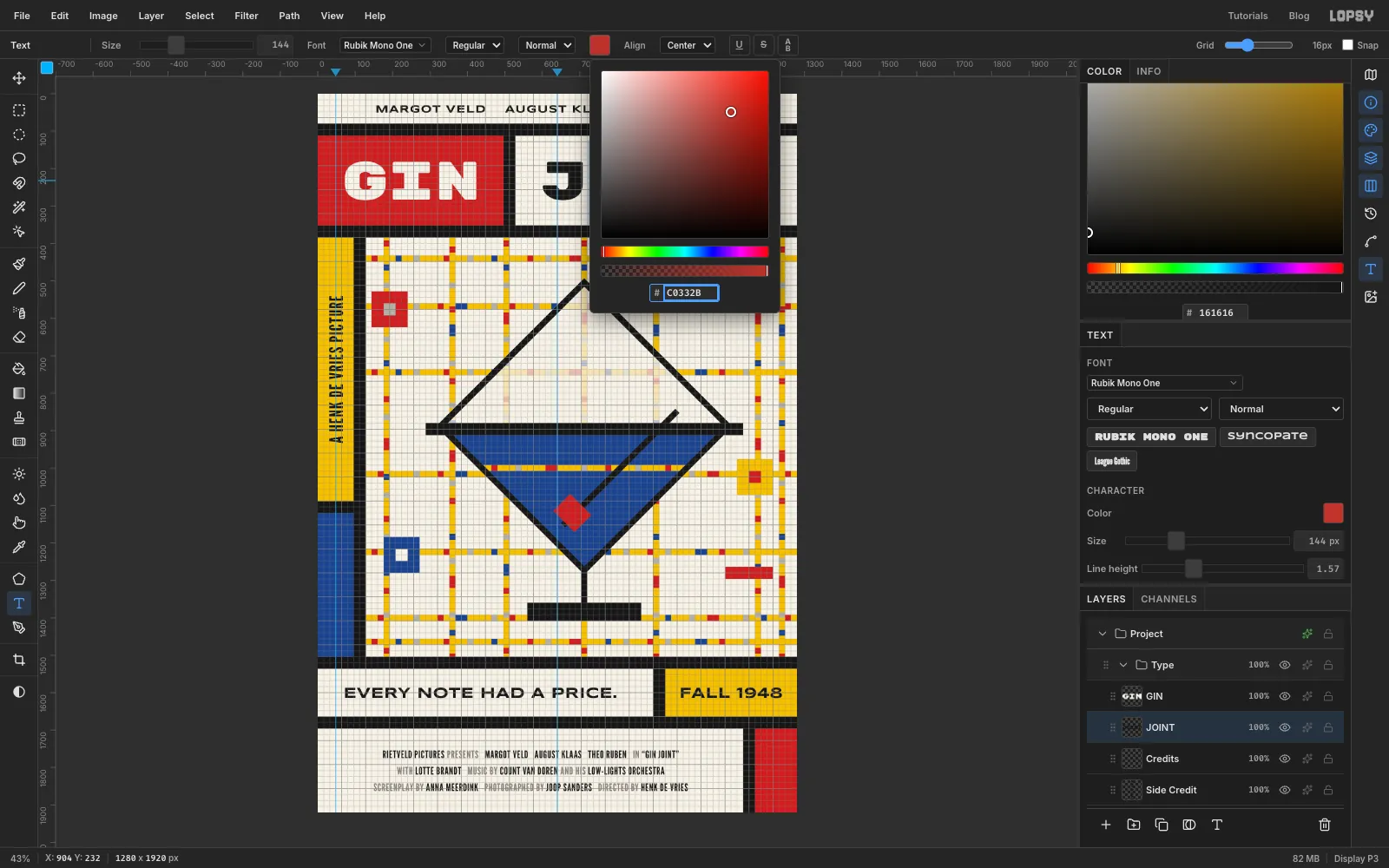The image size is (1389, 868).
Task: Open the Blog link
Action: click(x=1299, y=16)
